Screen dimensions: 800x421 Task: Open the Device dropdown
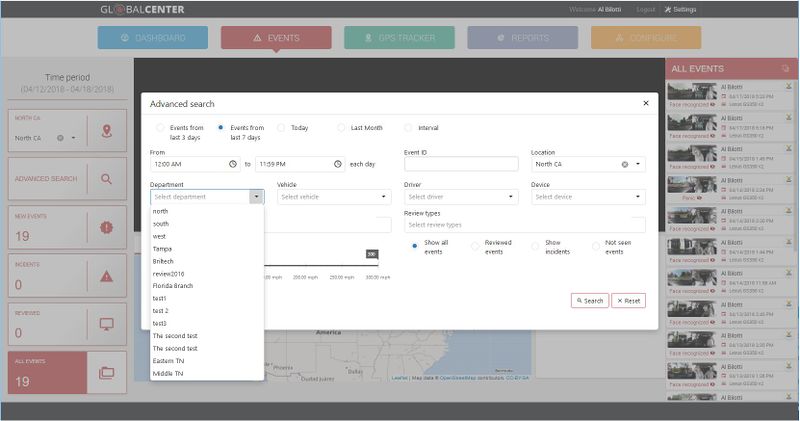tap(587, 197)
